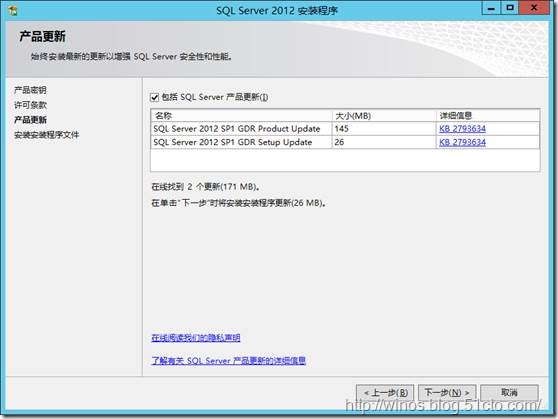Select the 产品更新 step in sidebar
558x419 pixels.
(x=30, y=120)
